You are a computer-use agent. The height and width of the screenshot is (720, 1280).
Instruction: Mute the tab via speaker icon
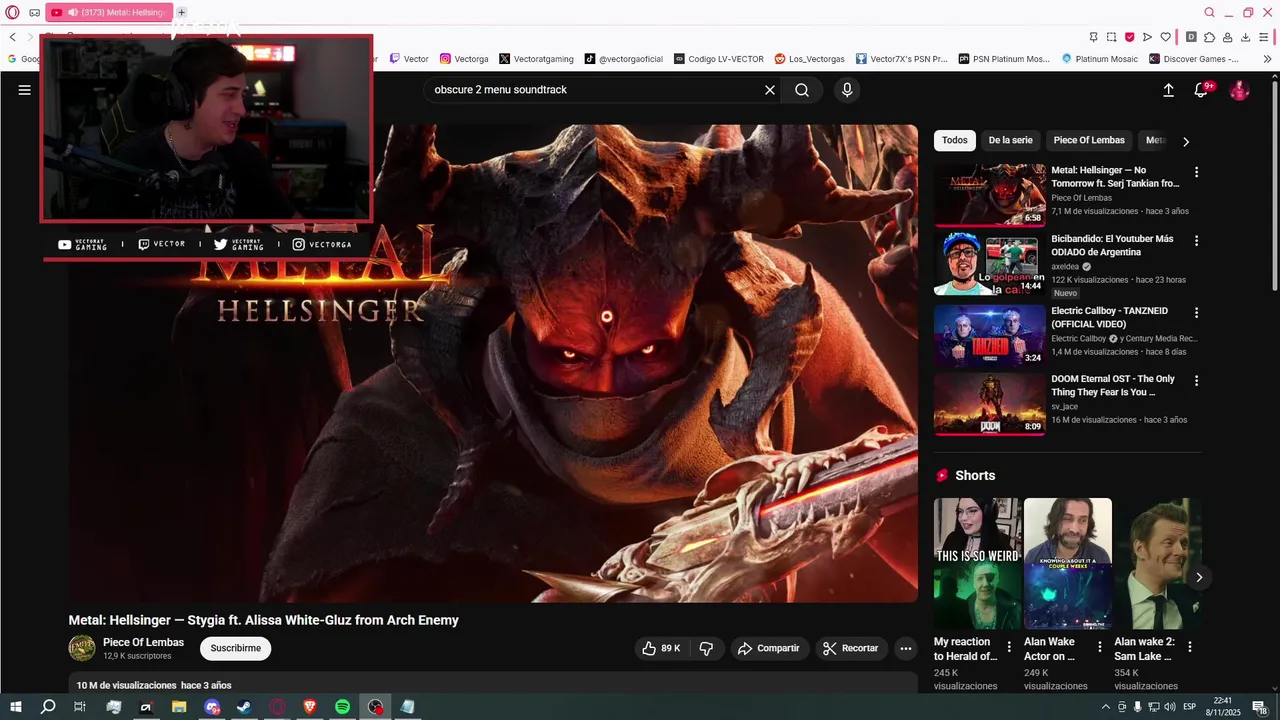point(73,12)
